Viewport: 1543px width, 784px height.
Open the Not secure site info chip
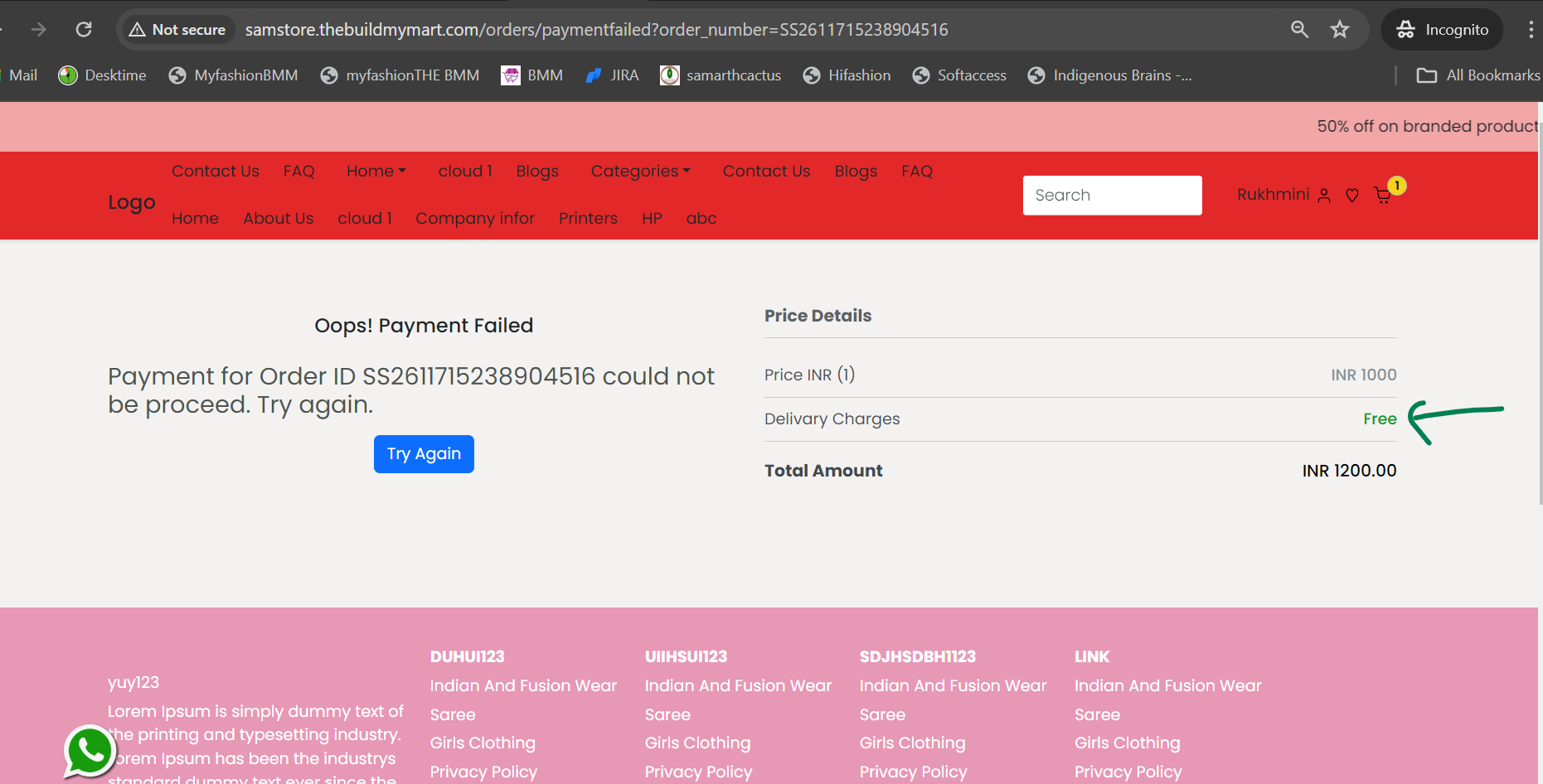coord(178,30)
